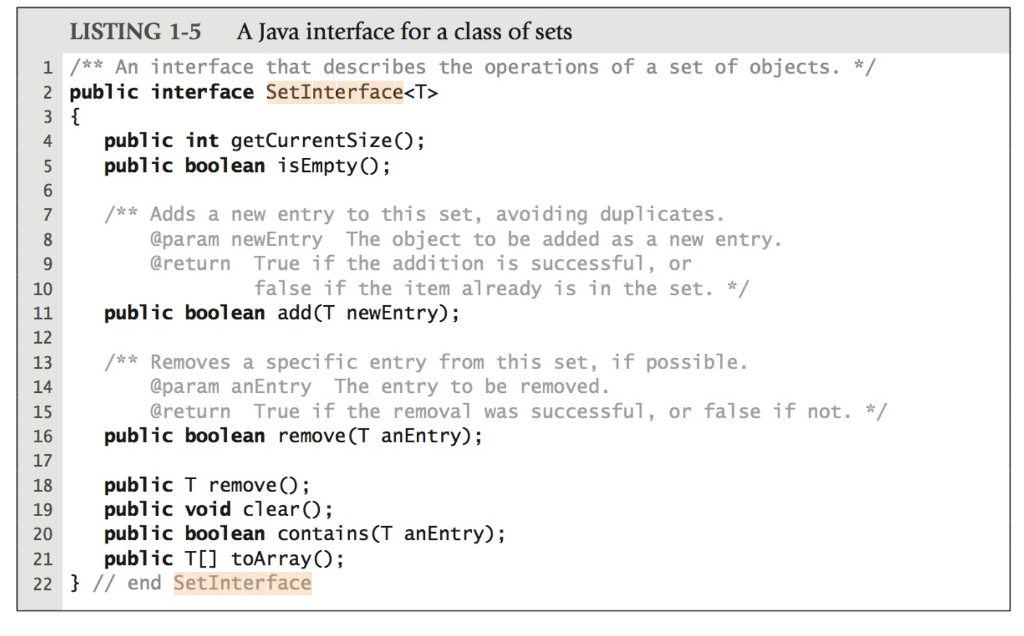Click line number 22 in the gutter

(42, 583)
